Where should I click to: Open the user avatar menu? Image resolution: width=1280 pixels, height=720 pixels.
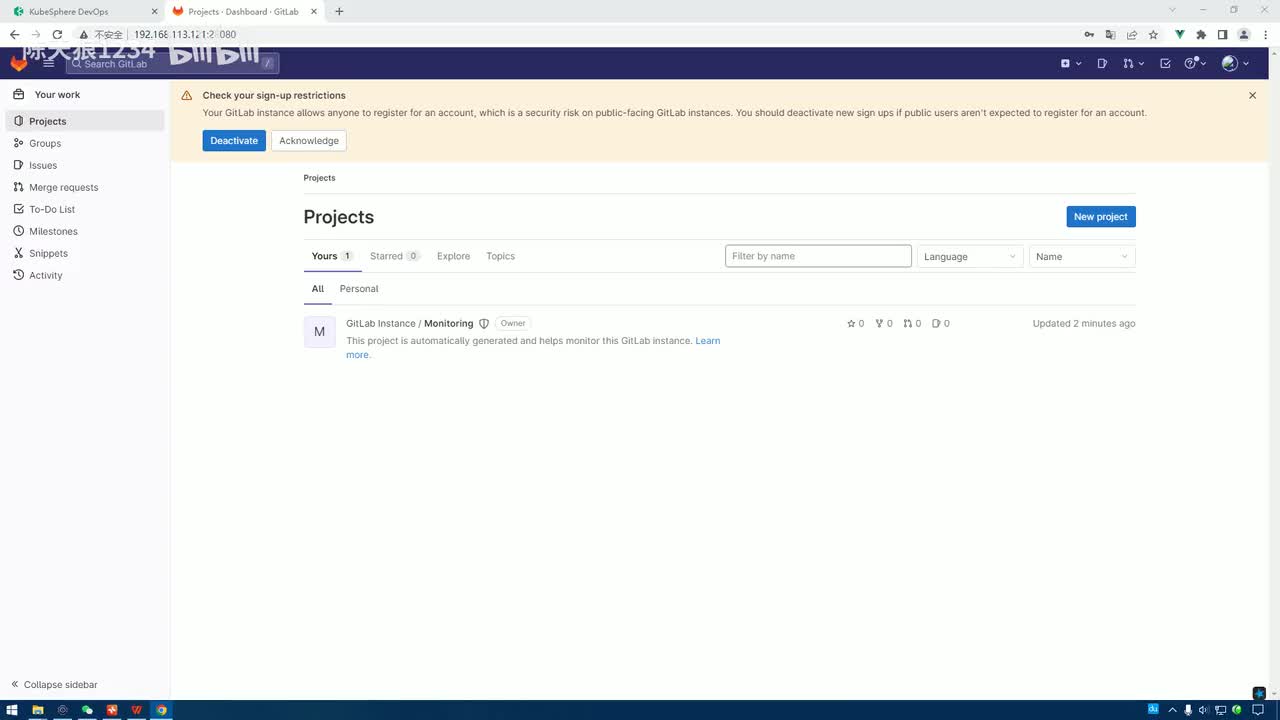pos(1235,63)
